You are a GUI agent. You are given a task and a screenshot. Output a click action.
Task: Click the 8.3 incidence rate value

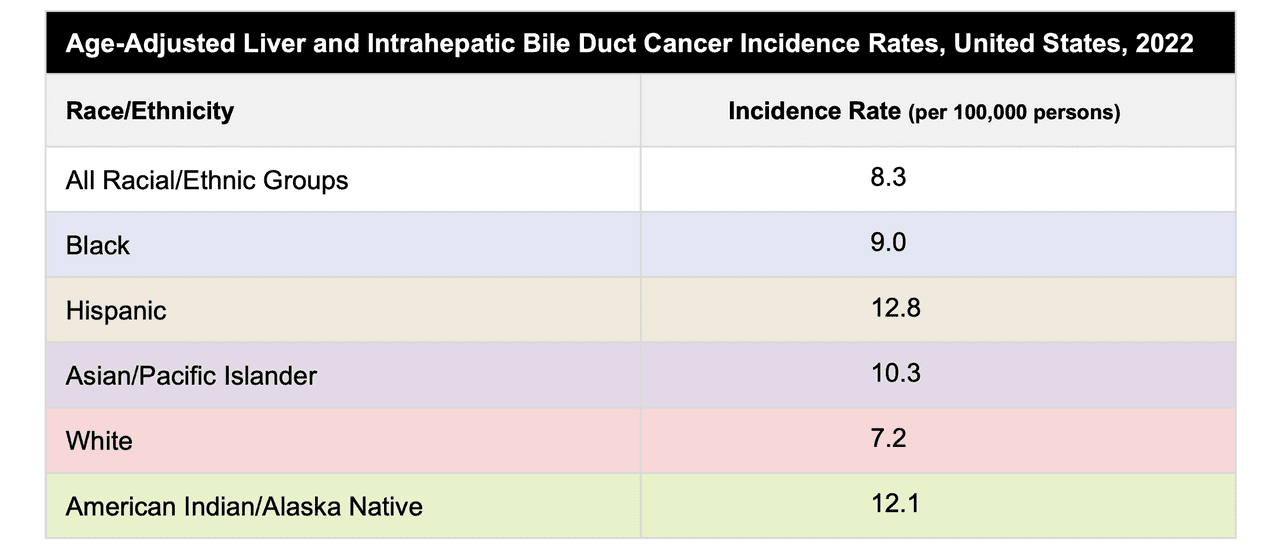888,178
